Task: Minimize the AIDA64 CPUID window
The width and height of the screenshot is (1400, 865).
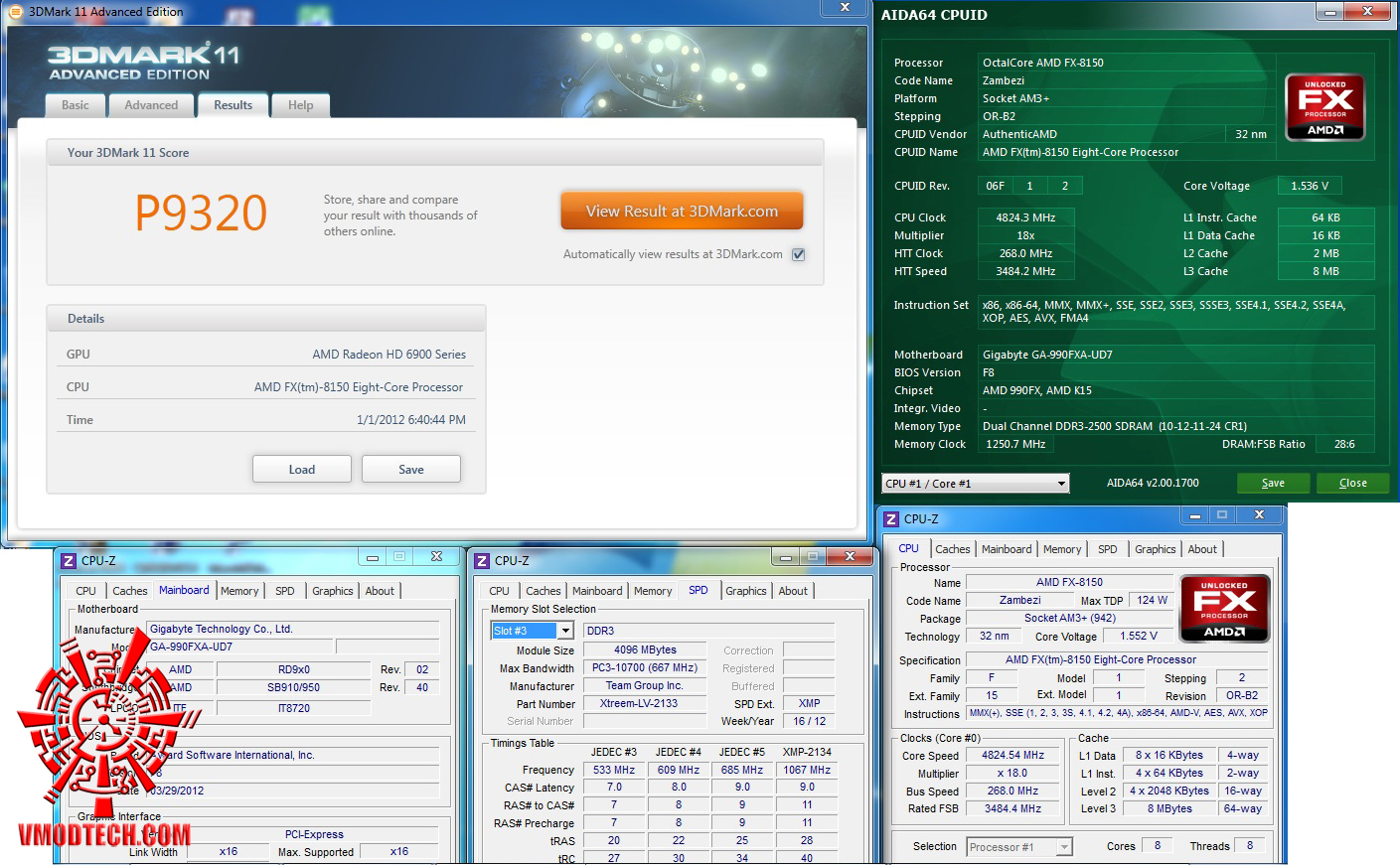Action: (1330, 12)
